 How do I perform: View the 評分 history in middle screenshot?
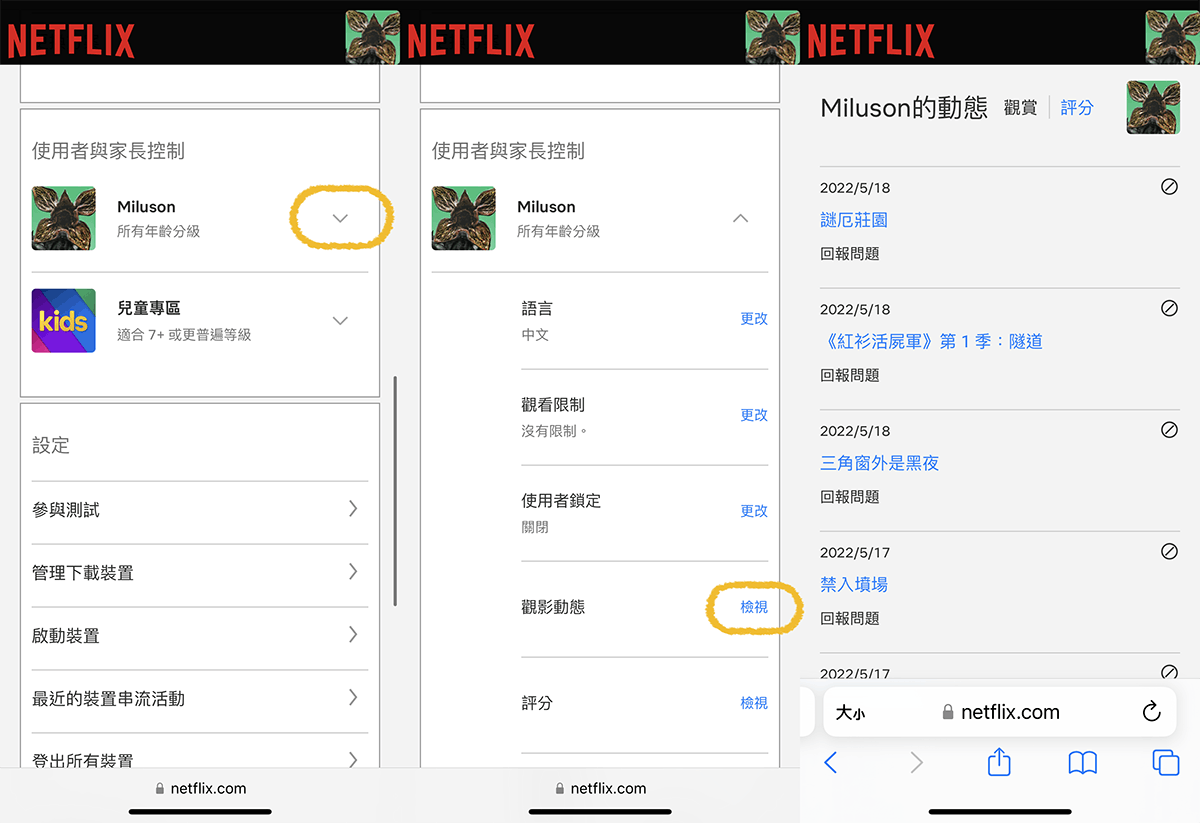754,703
